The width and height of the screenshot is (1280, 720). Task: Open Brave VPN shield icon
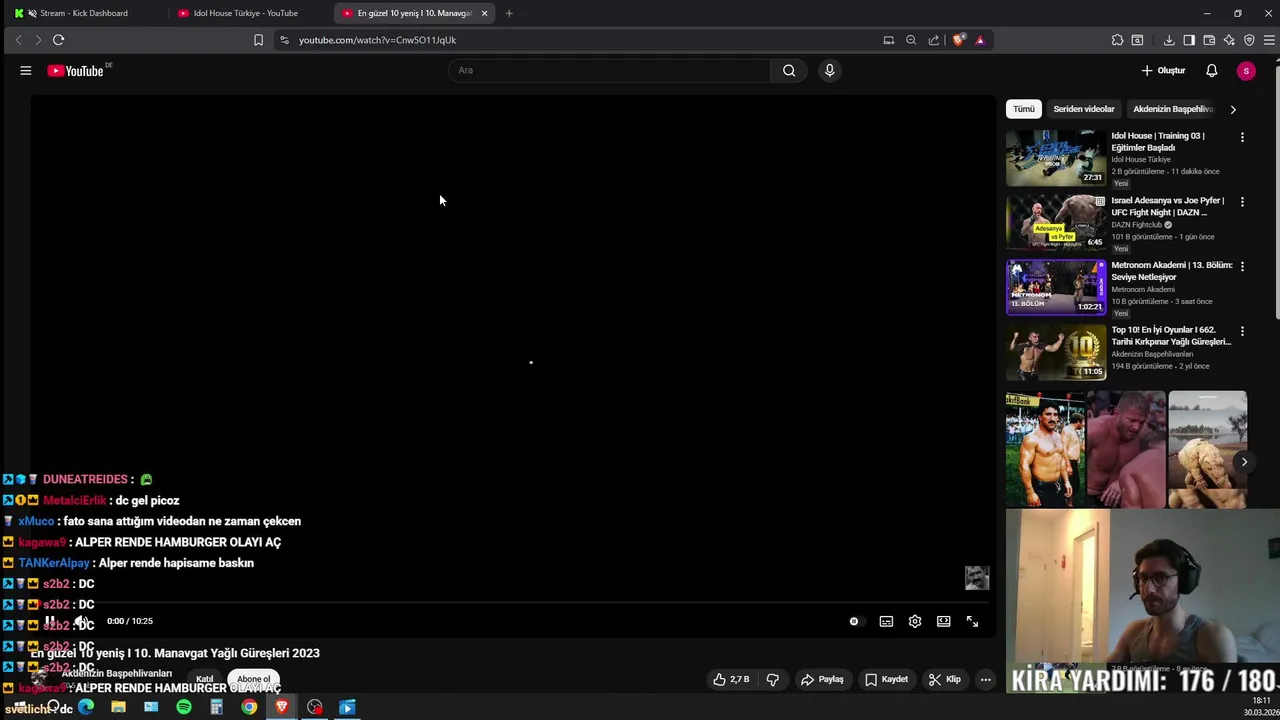coord(1249,40)
